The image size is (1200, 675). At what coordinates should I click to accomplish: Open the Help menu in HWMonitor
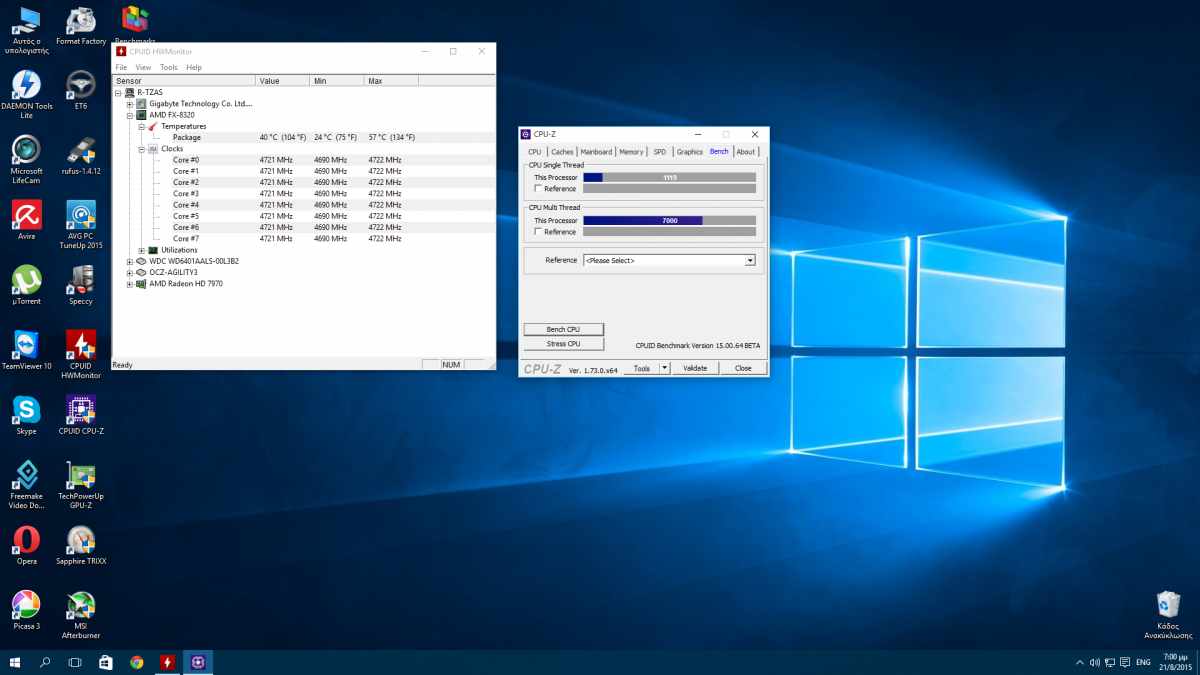click(194, 67)
